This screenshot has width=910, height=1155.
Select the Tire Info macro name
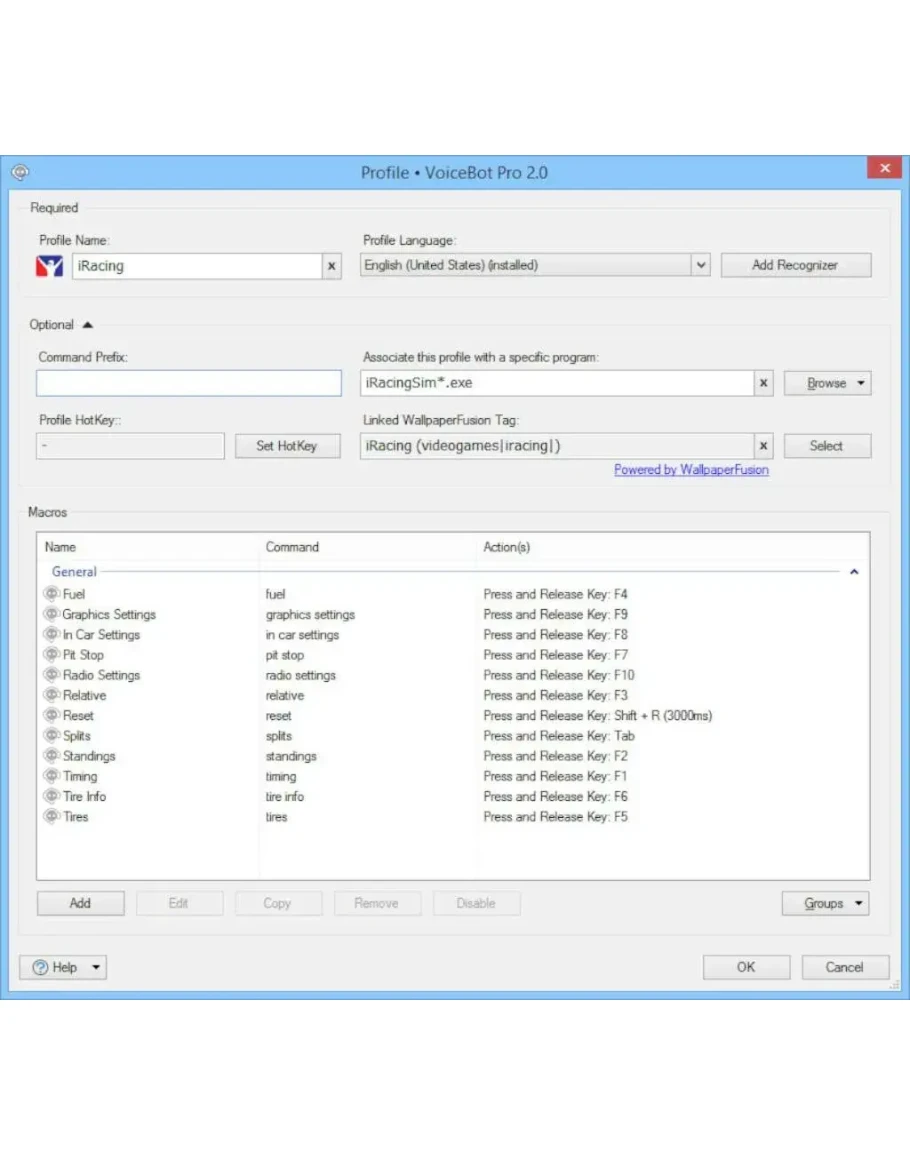point(85,796)
